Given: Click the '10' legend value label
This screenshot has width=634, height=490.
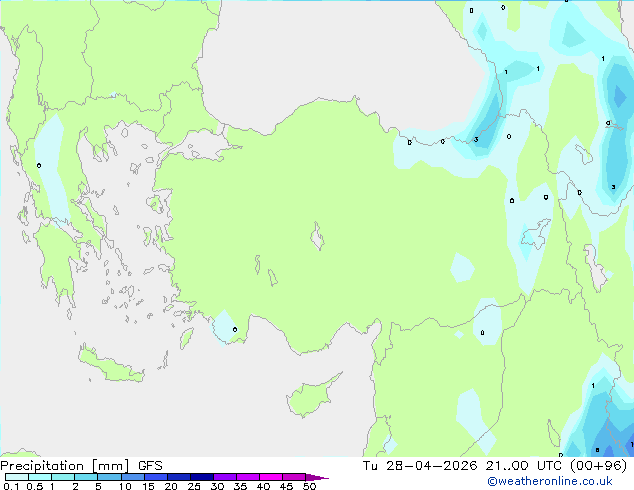Looking at the screenshot, I should [x=125, y=486].
